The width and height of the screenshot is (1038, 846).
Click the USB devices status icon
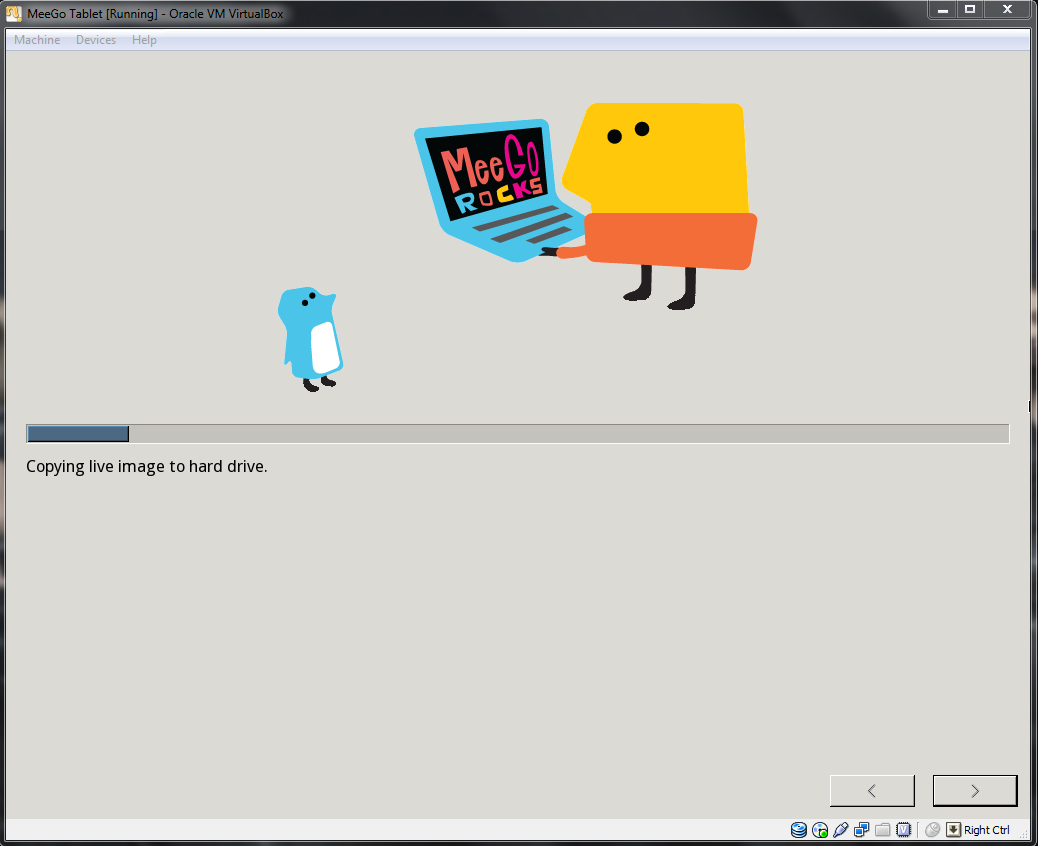point(841,829)
